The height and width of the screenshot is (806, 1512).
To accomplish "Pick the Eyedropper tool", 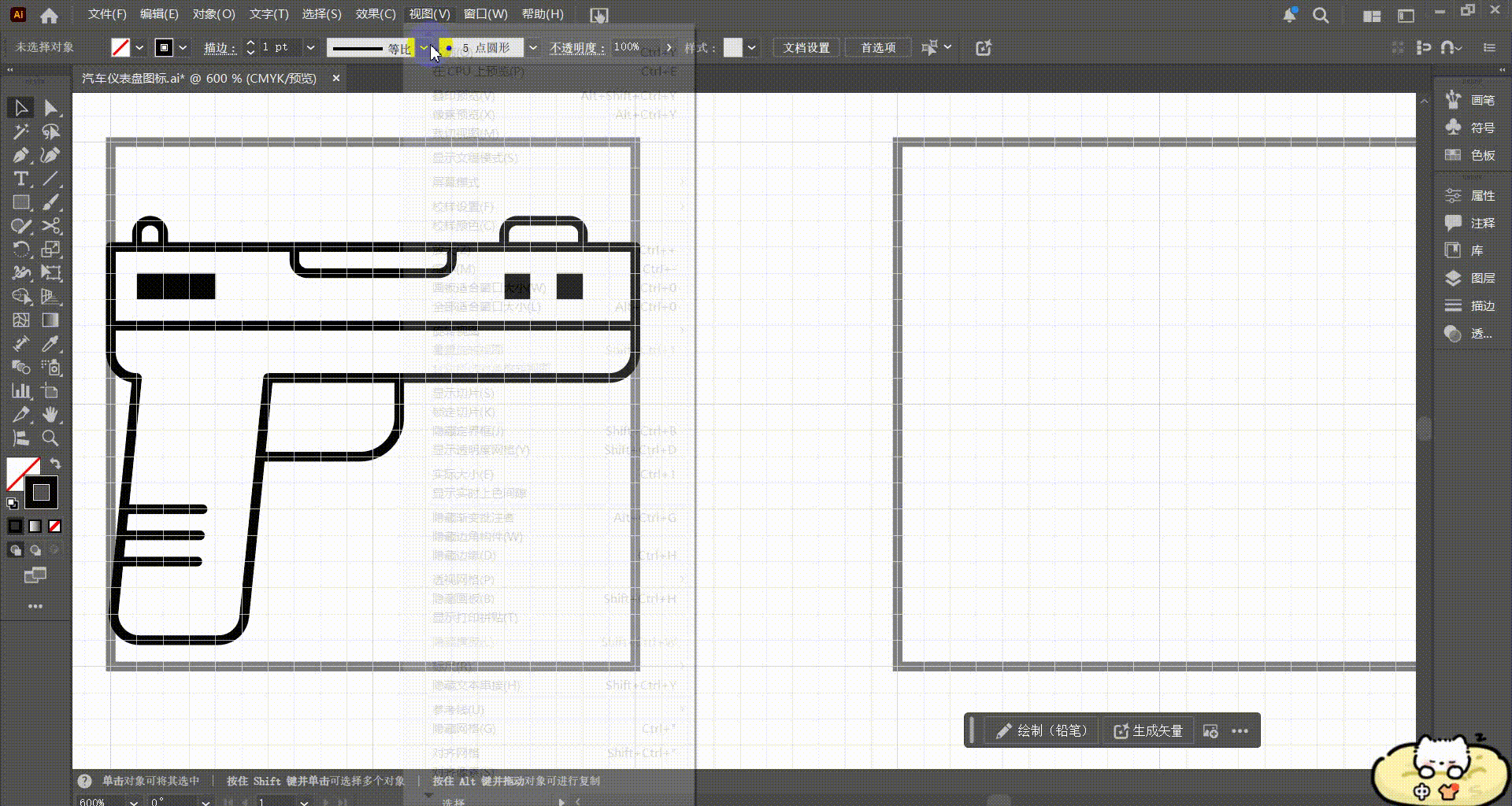I will click(50, 344).
